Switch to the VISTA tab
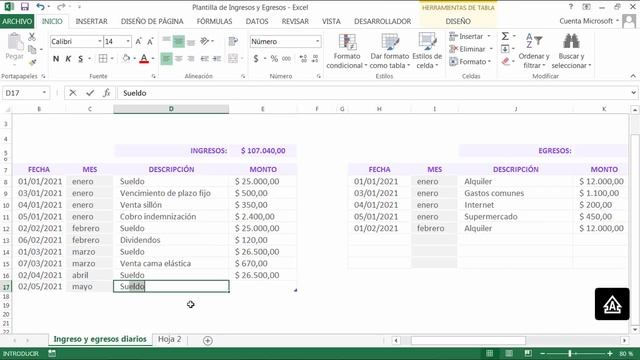This screenshot has height=360, width=640. tap(331, 21)
